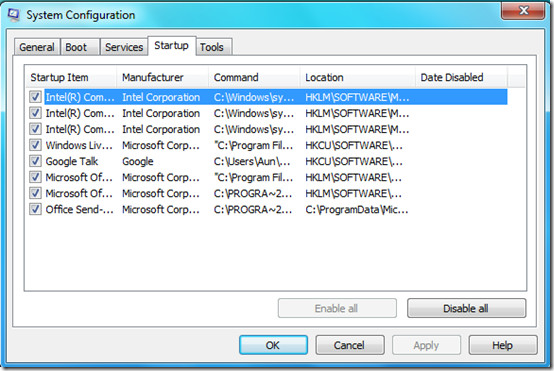The width and height of the screenshot is (554, 371).
Task: Toggle the Windows Liv... startup checkbox
Action: point(35,145)
